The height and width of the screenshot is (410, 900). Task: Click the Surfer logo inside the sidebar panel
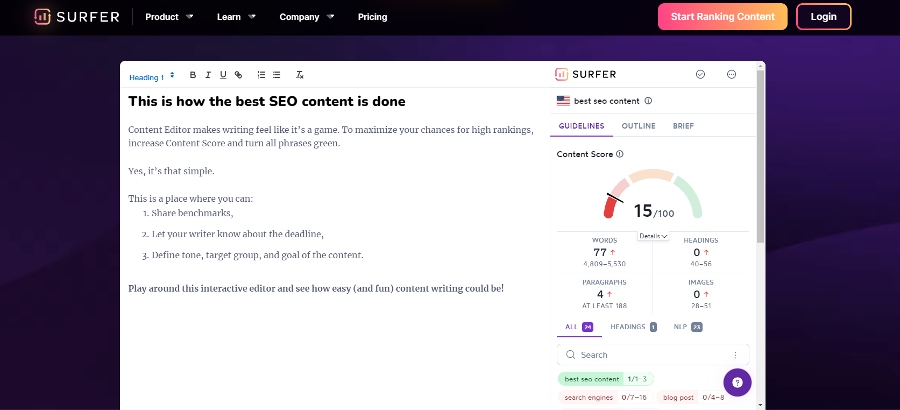point(585,74)
